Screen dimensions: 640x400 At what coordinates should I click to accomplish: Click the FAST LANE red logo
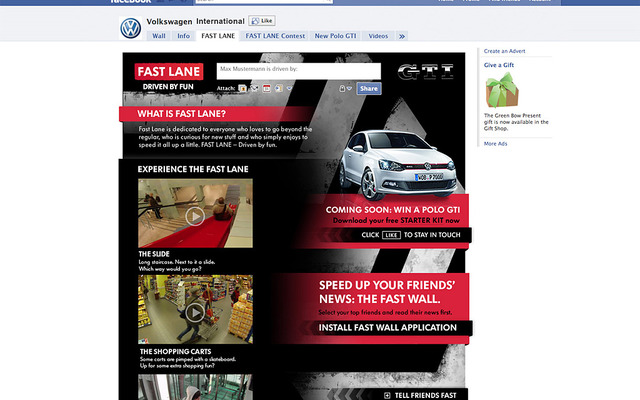(169, 71)
